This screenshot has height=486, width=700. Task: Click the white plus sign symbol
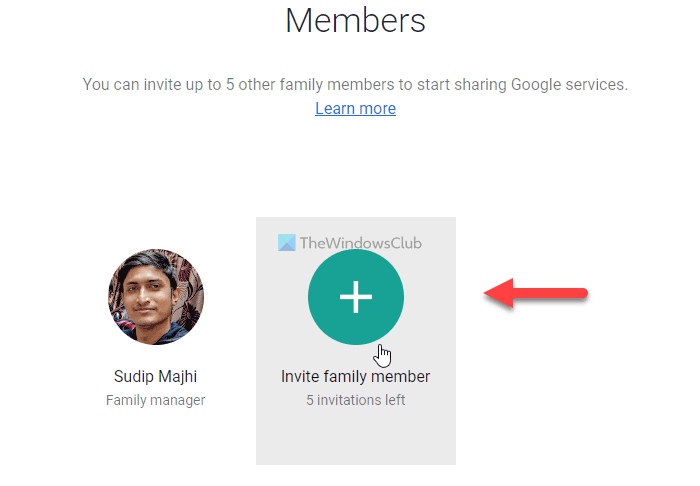(x=356, y=297)
